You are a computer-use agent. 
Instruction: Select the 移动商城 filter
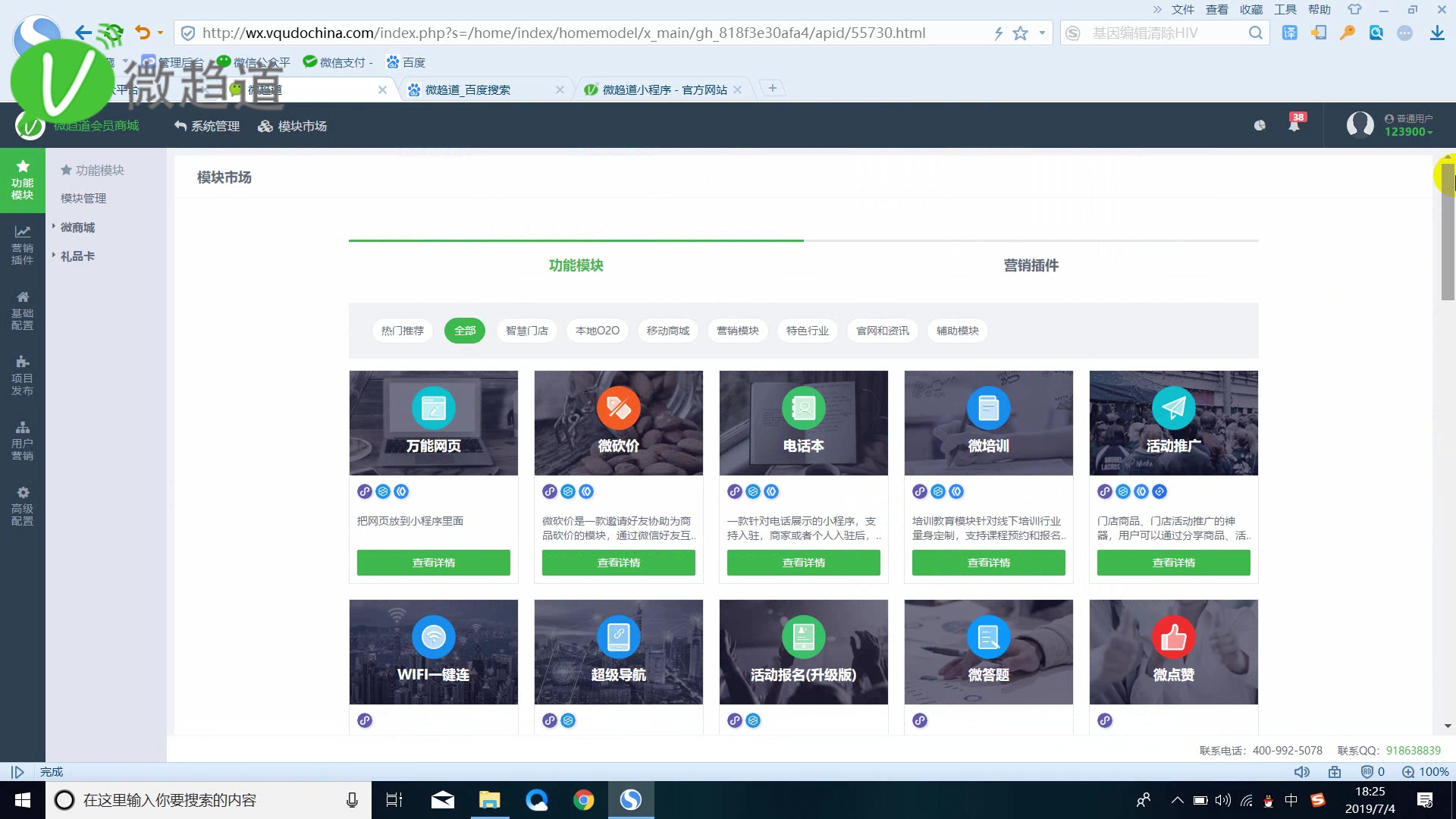click(x=668, y=331)
